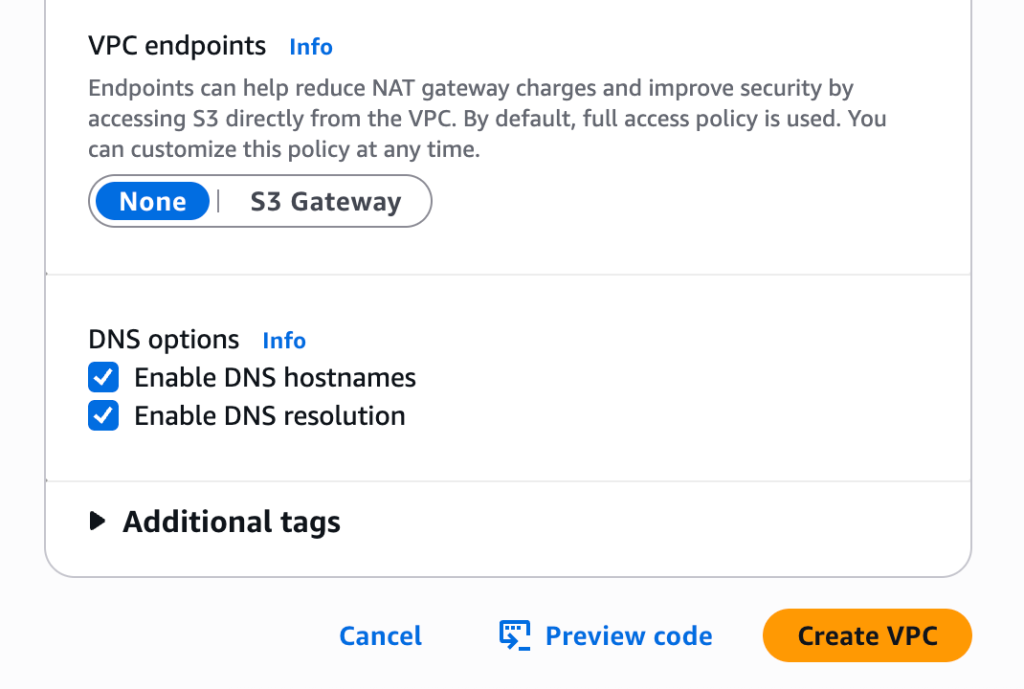The height and width of the screenshot is (689, 1024).
Task: Click the Enable DNS hostnames label text
Action: tap(275, 378)
